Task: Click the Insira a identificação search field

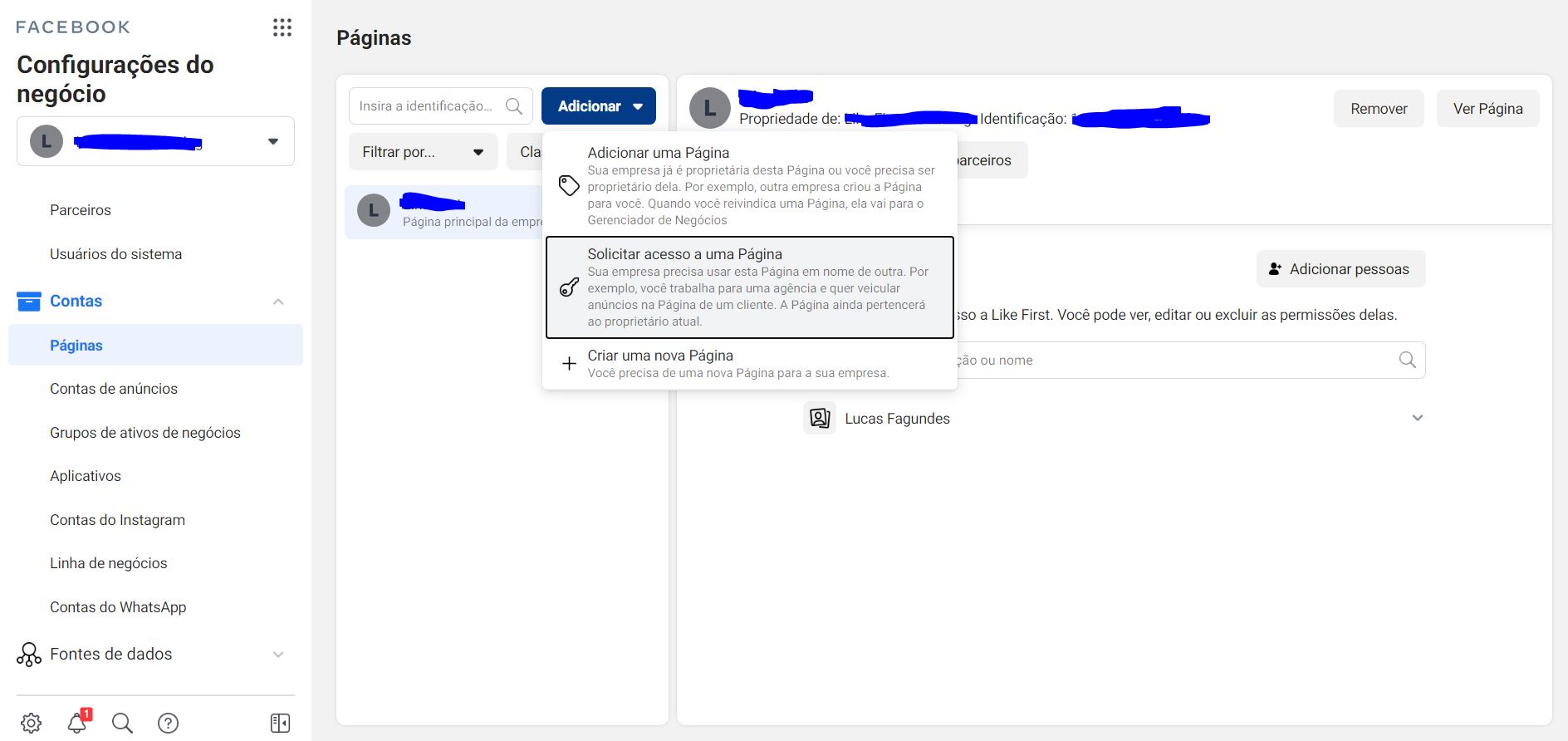Action: pyautogui.click(x=441, y=106)
